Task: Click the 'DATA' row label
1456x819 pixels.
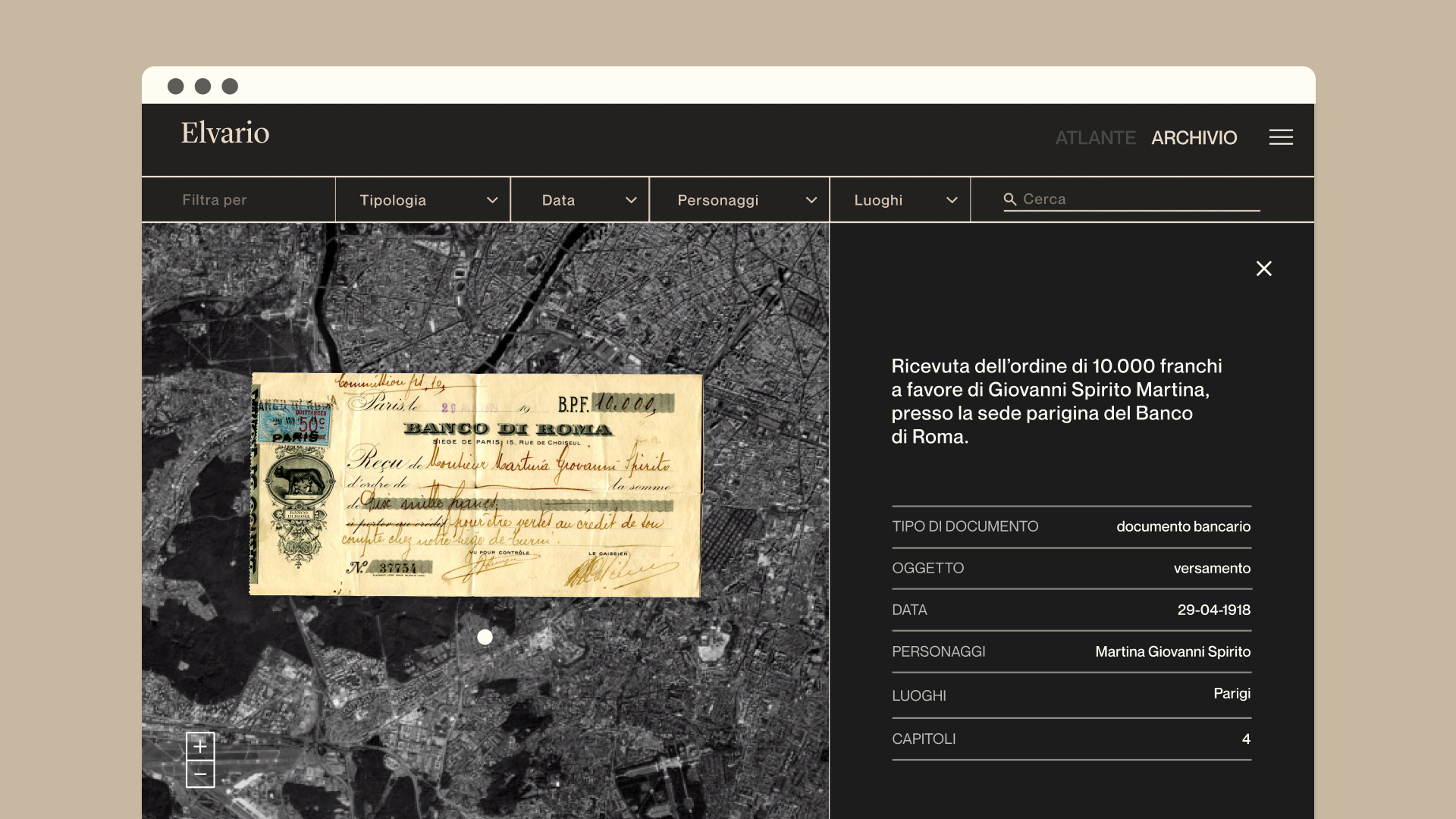Action: (909, 610)
